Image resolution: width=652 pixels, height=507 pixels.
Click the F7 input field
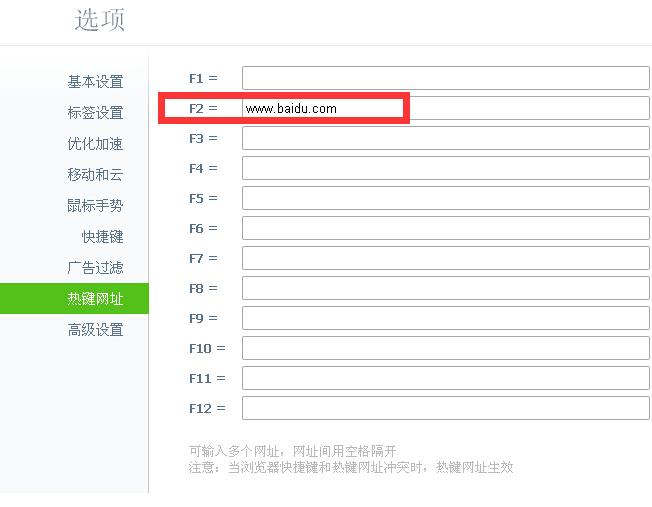tap(445, 258)
